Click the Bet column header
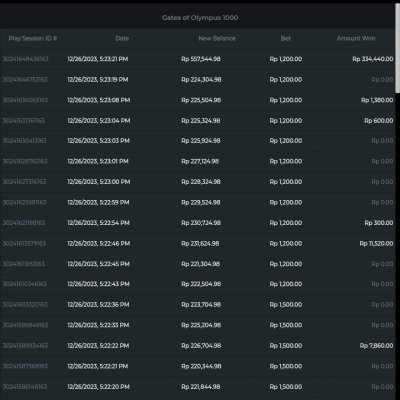 coord(286,38)
